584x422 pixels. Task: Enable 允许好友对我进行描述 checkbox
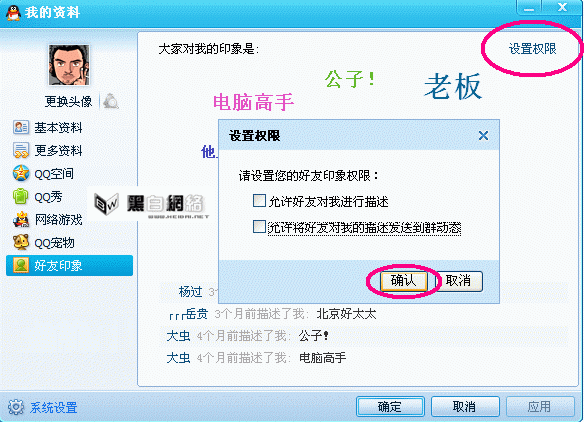pos(259,201)
